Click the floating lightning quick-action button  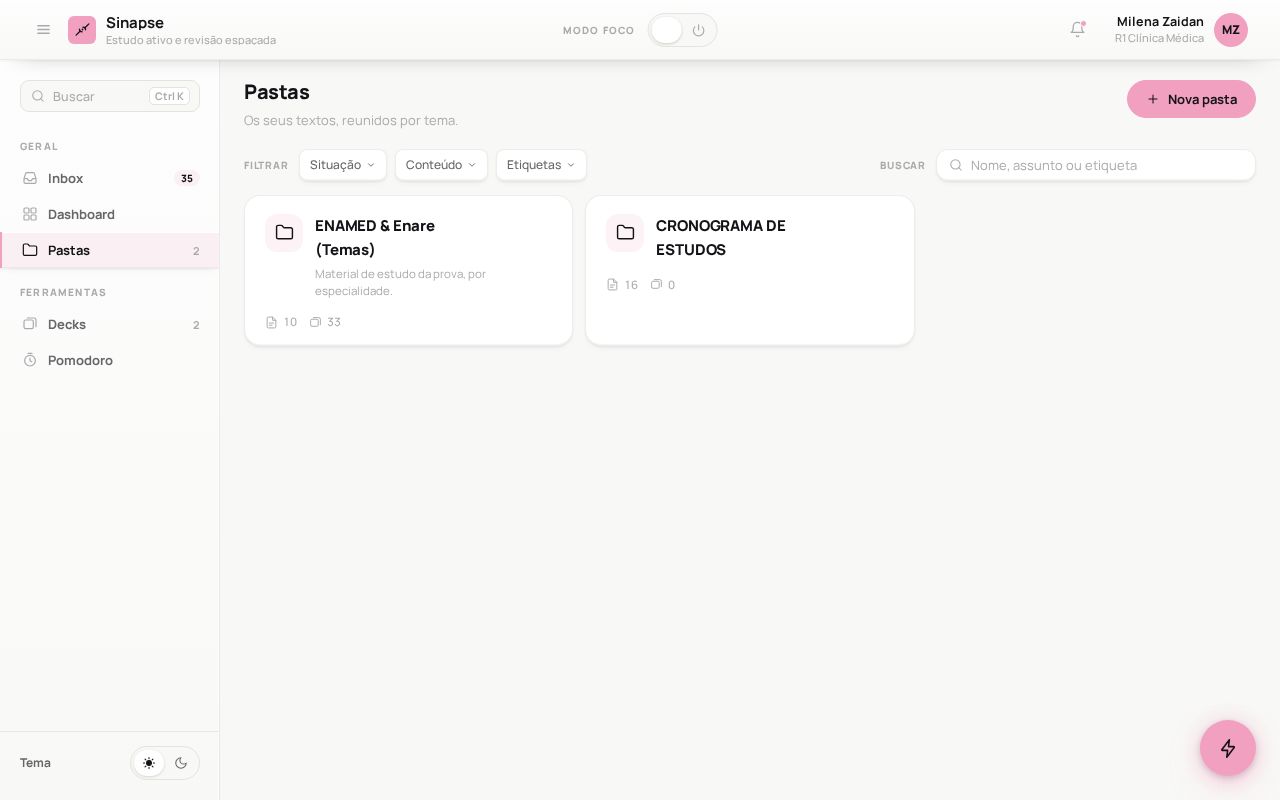(x=1228, y=748)
